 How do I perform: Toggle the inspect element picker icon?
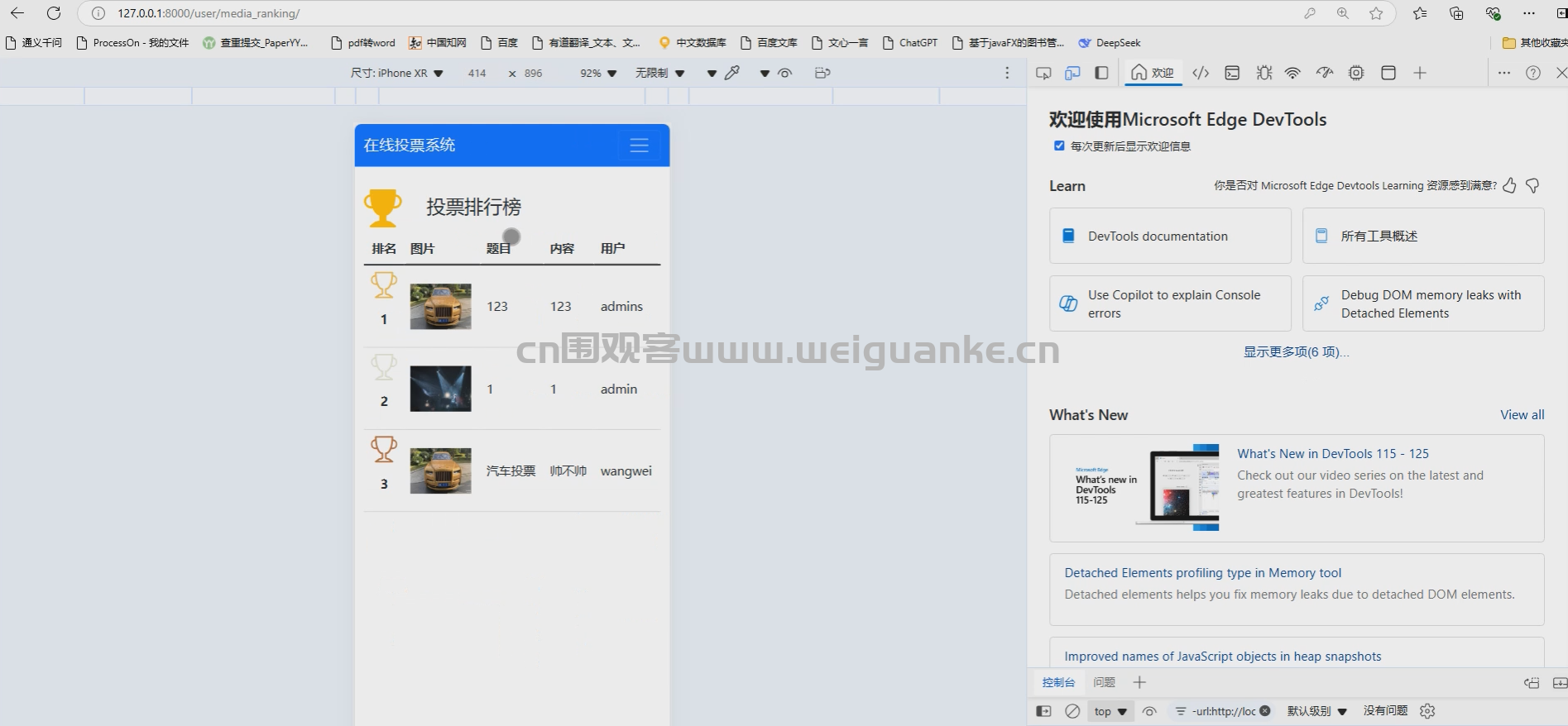pyautogui.click(x=1043, y=73)
